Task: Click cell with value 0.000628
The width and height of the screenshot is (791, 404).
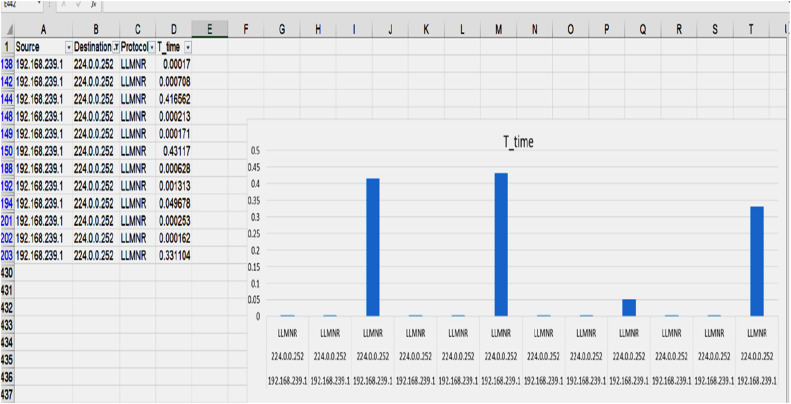Action: point(174,168)
